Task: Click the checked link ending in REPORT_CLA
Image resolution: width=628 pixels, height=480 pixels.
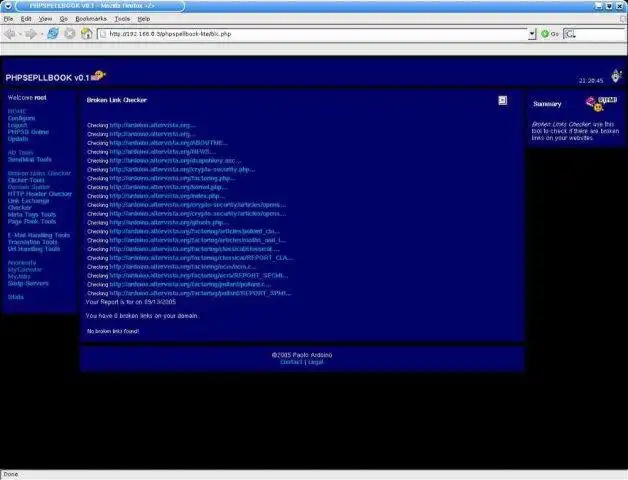Action: tap(201, 258)
